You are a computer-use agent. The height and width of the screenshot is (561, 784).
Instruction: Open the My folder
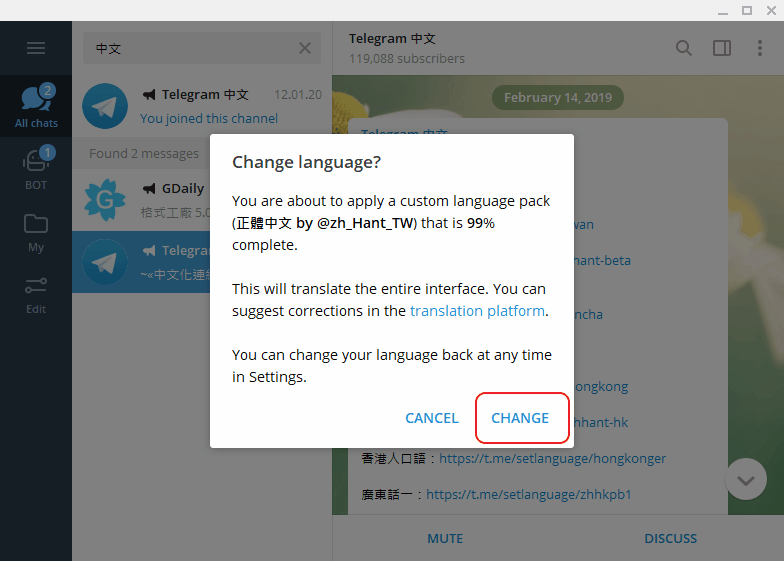point(36,233)
